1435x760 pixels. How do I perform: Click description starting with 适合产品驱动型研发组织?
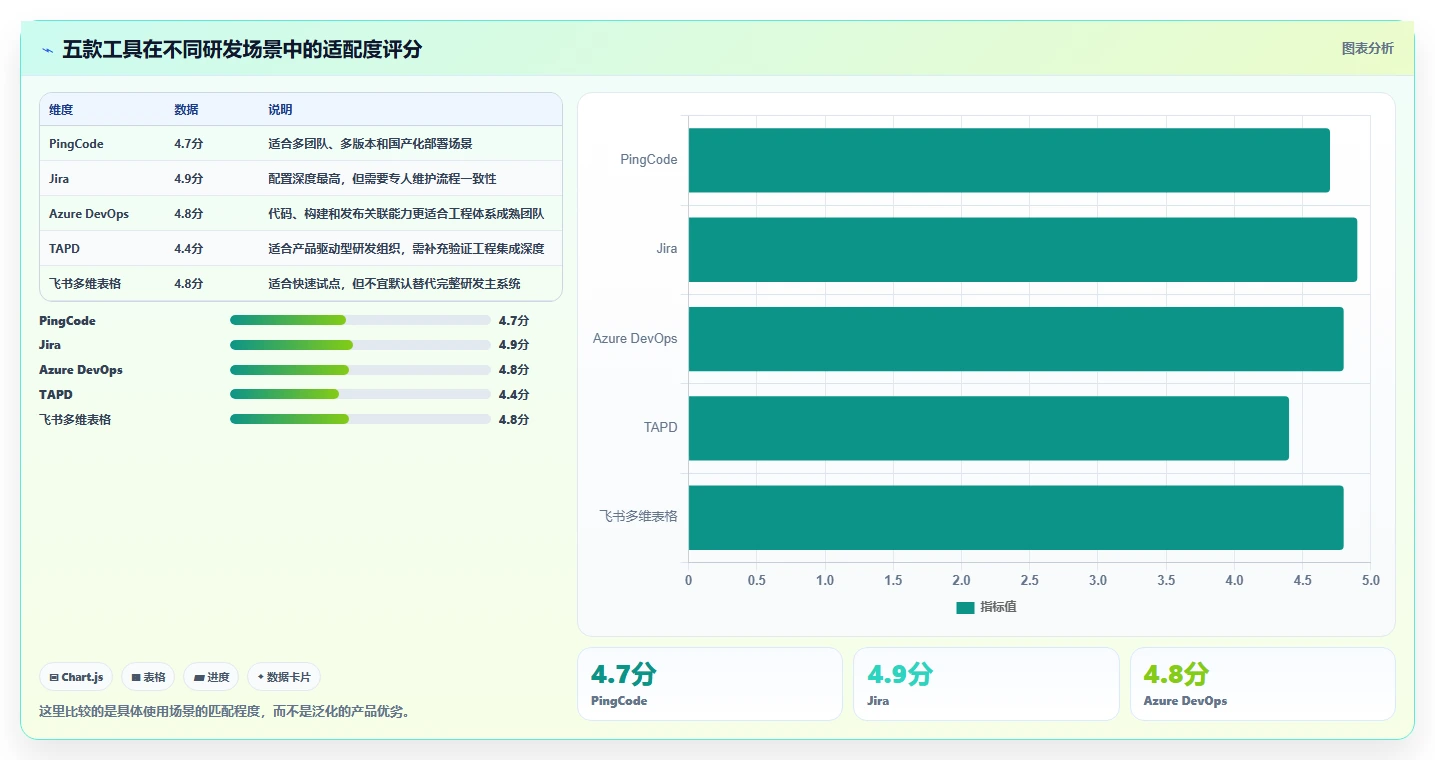(406, 249)
